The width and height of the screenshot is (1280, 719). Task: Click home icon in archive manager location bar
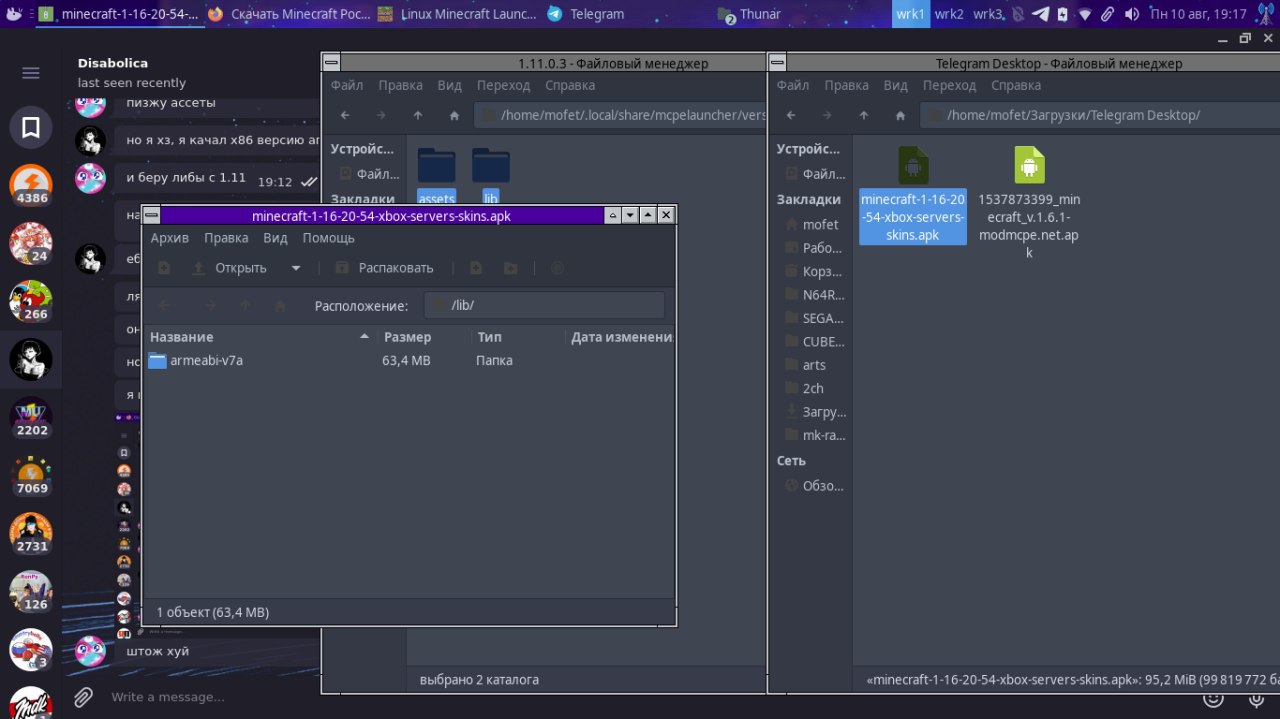[280, 306]
